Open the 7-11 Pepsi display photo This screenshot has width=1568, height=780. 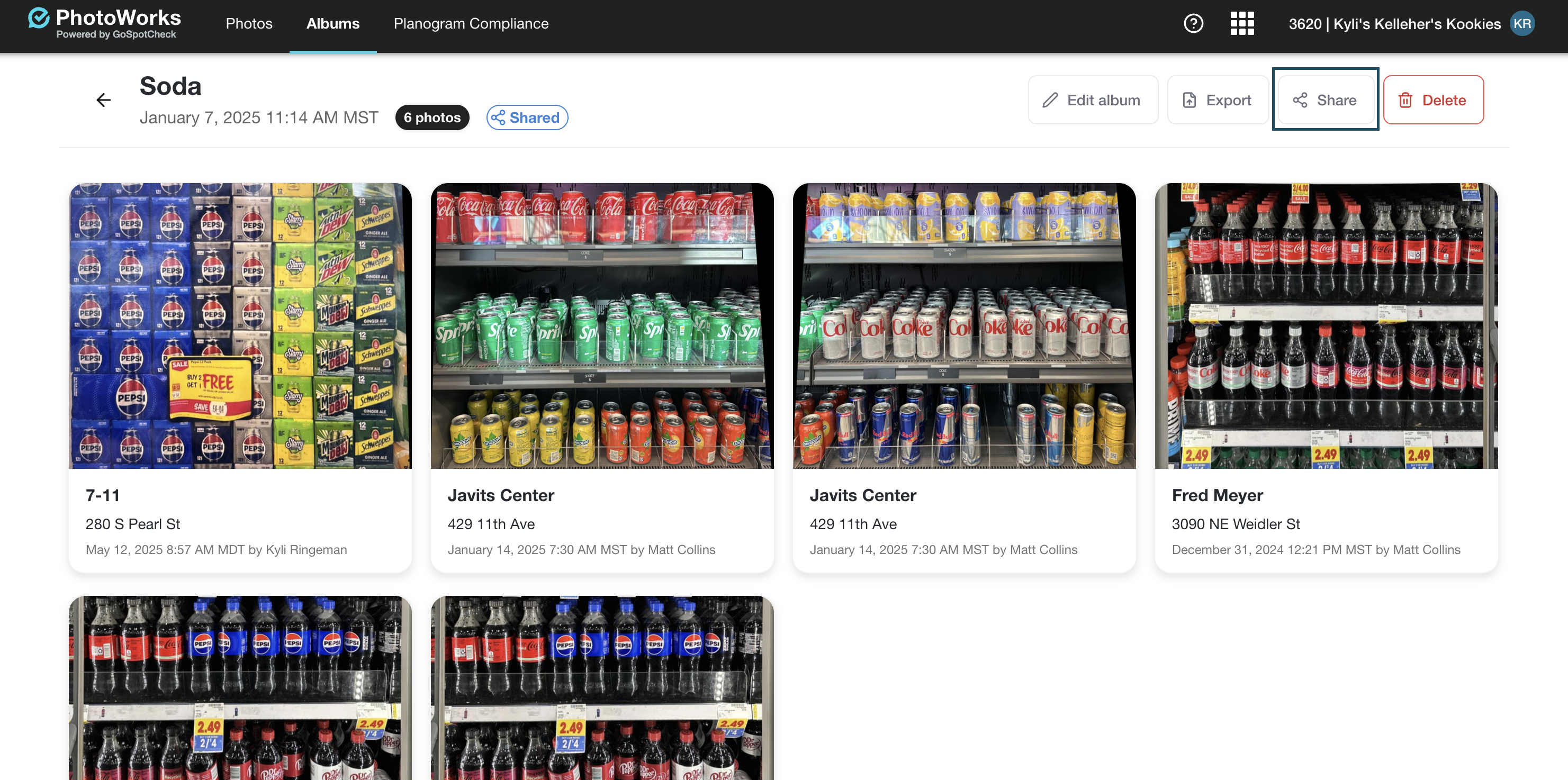[x=240, y=326]
